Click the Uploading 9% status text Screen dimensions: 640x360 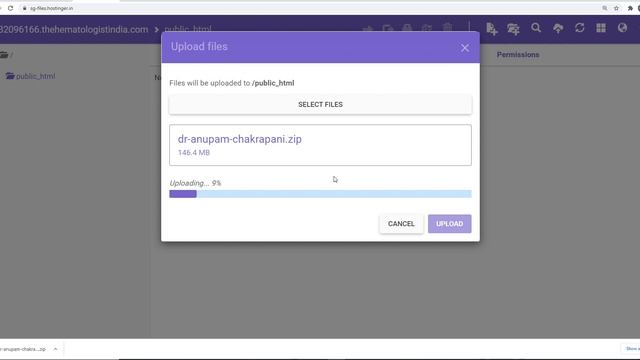point(195,183)
